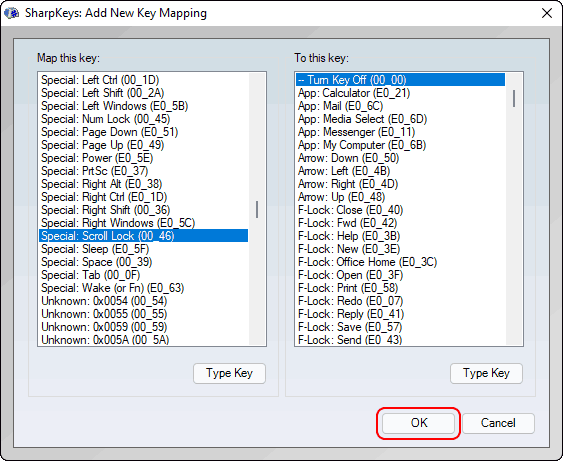Choose Special: Left Ctrl (00_1D)
Screen dimensions: 563x461
(x=143, y=80)
